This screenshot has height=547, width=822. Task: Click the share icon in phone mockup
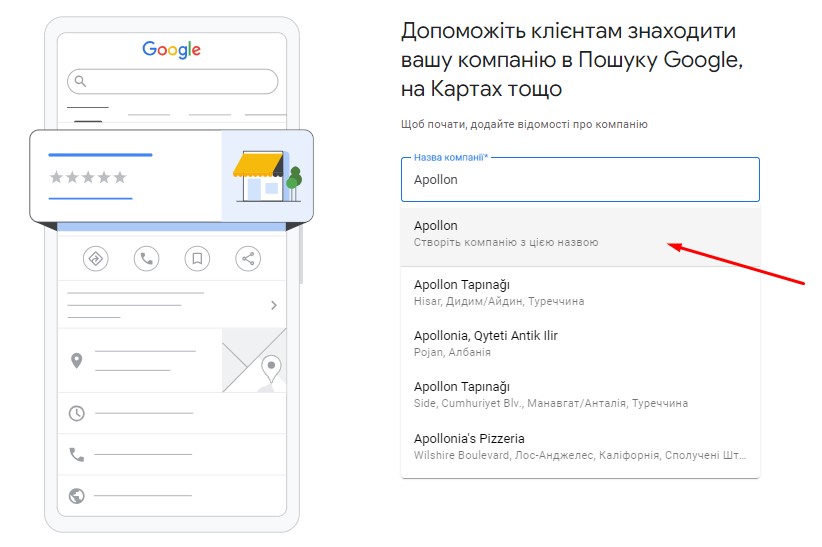248,259
